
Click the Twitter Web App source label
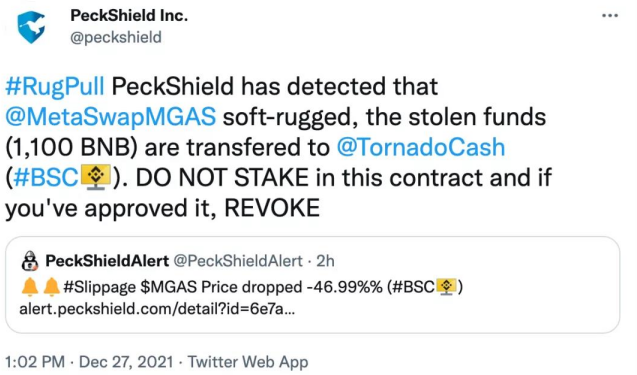click(248, 362)
